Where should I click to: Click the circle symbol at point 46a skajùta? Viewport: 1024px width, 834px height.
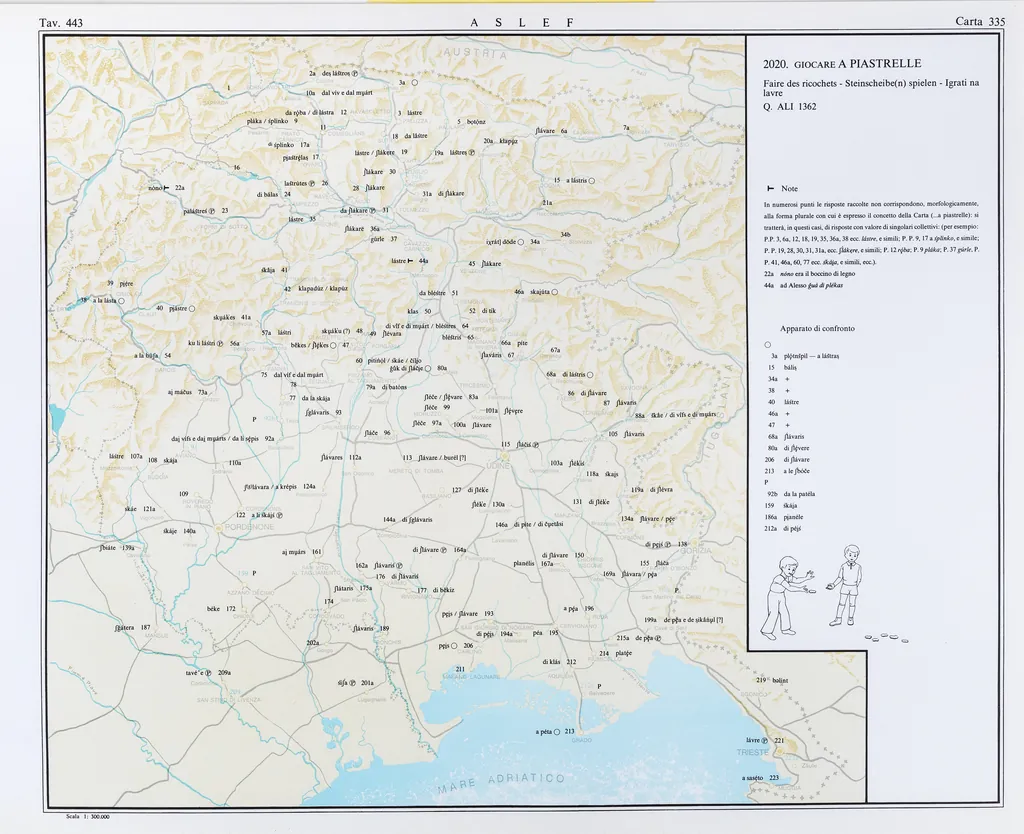(x=555, y=292)
